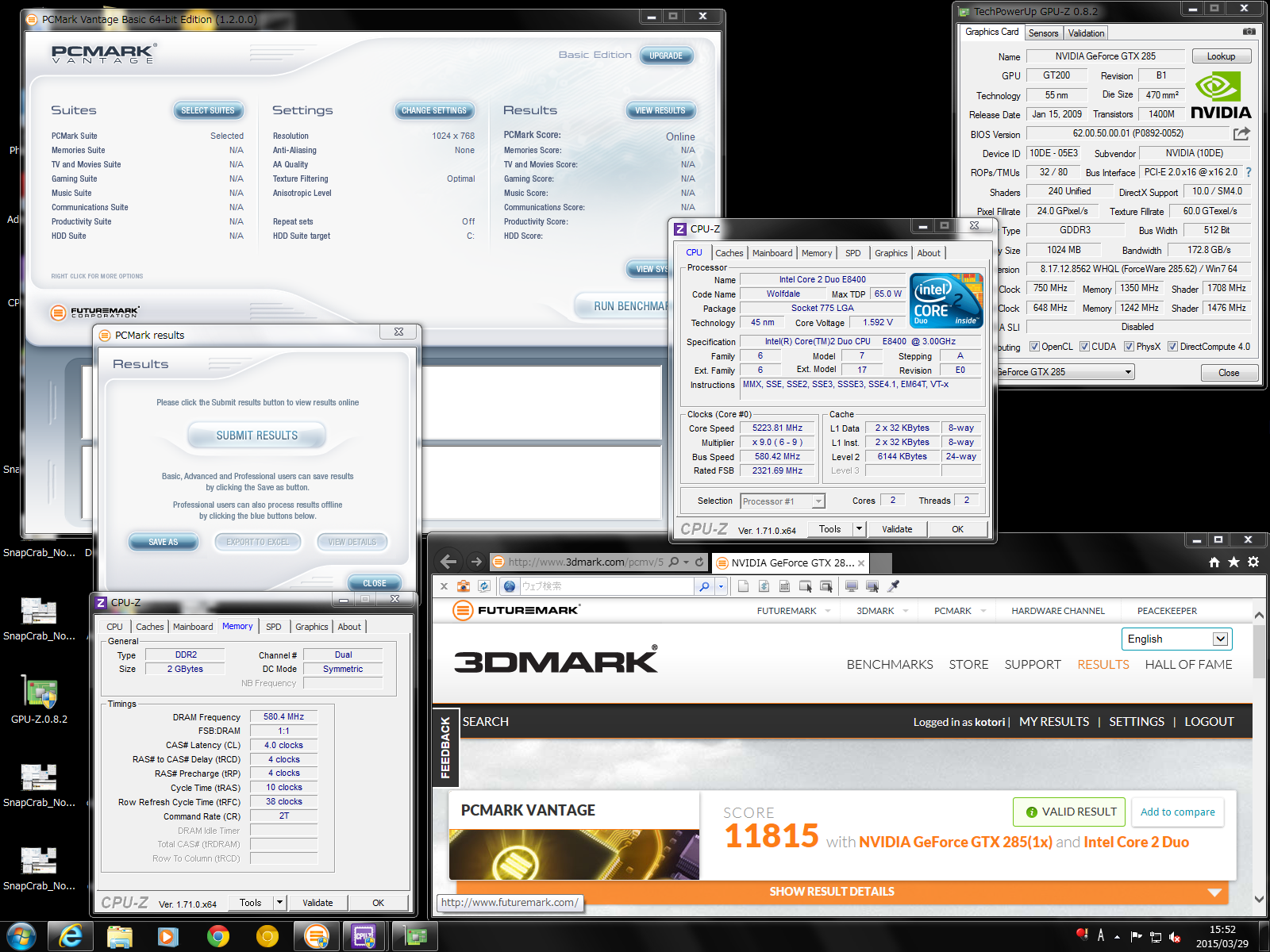This screenshot has height=952, width=1270.
Task: Click the Futuremark logo on the webpage
Action: click(x=516, y=610)
